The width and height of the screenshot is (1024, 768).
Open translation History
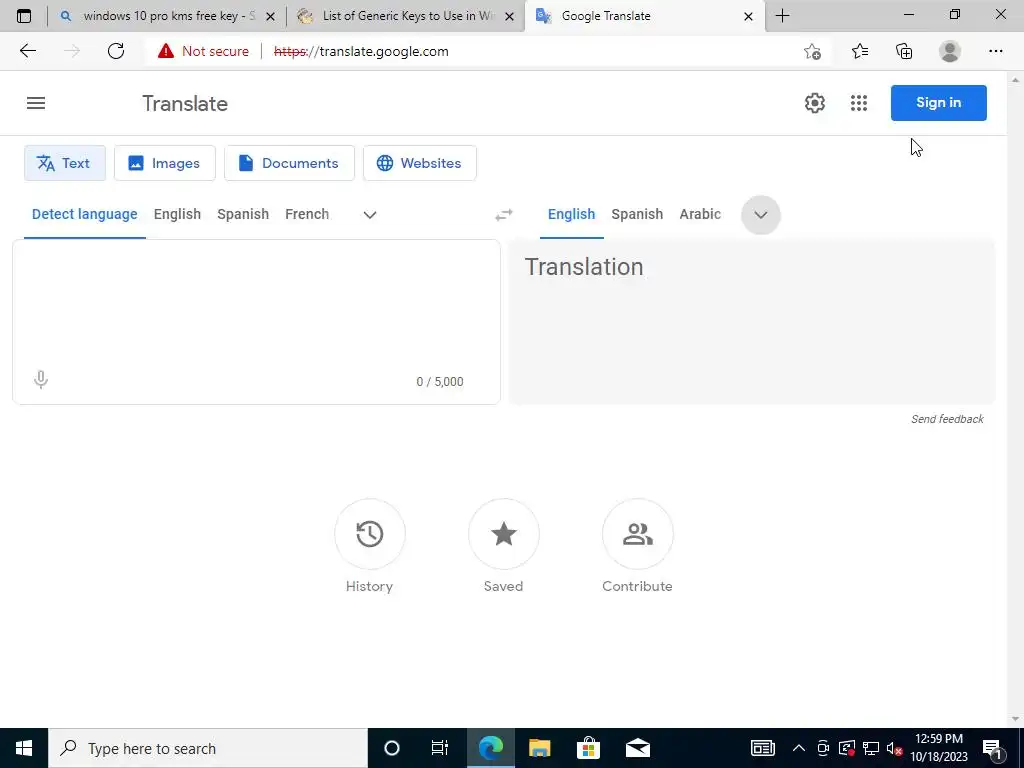click(370, 534)
